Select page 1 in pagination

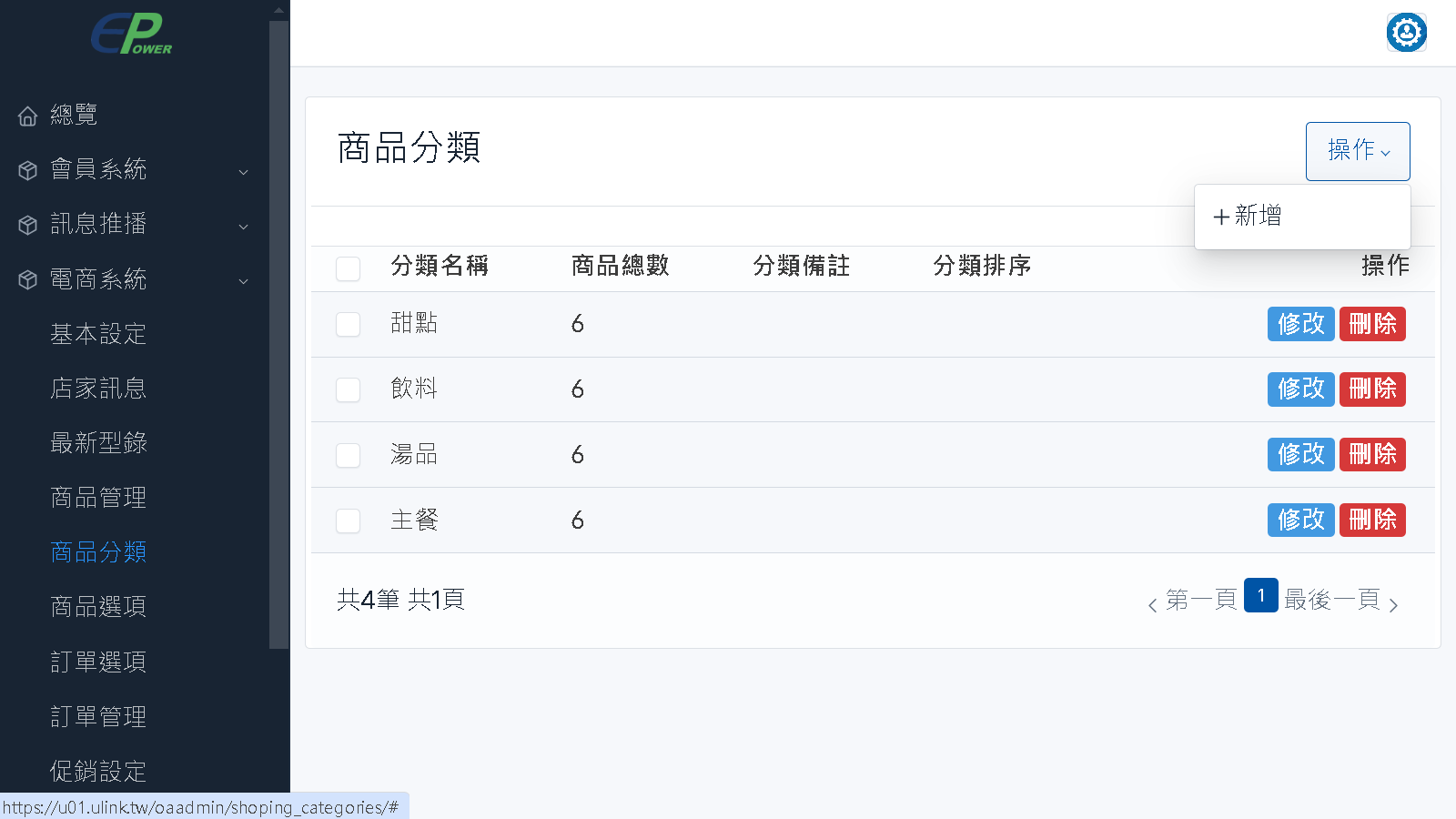[x=1261, y=595]
